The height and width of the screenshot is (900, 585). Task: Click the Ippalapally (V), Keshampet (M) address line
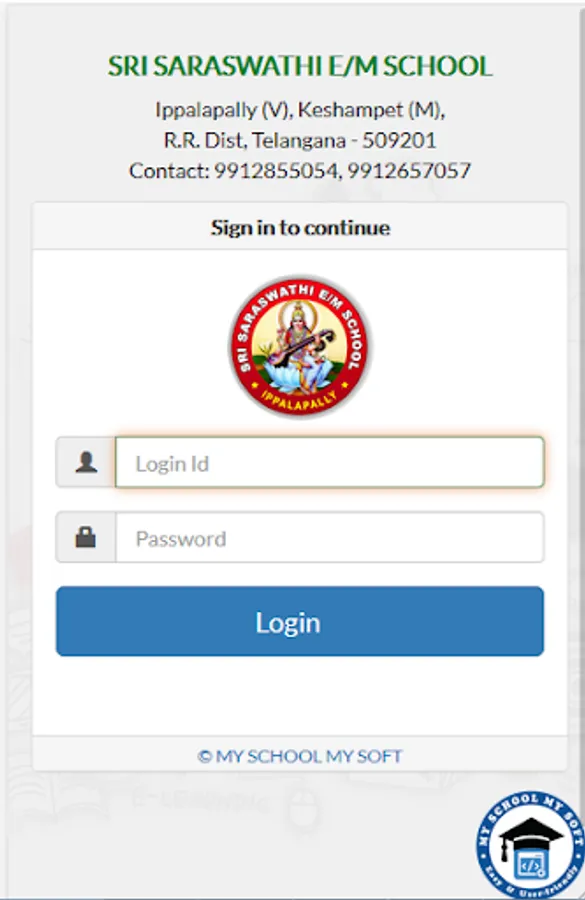pos(300,110)
